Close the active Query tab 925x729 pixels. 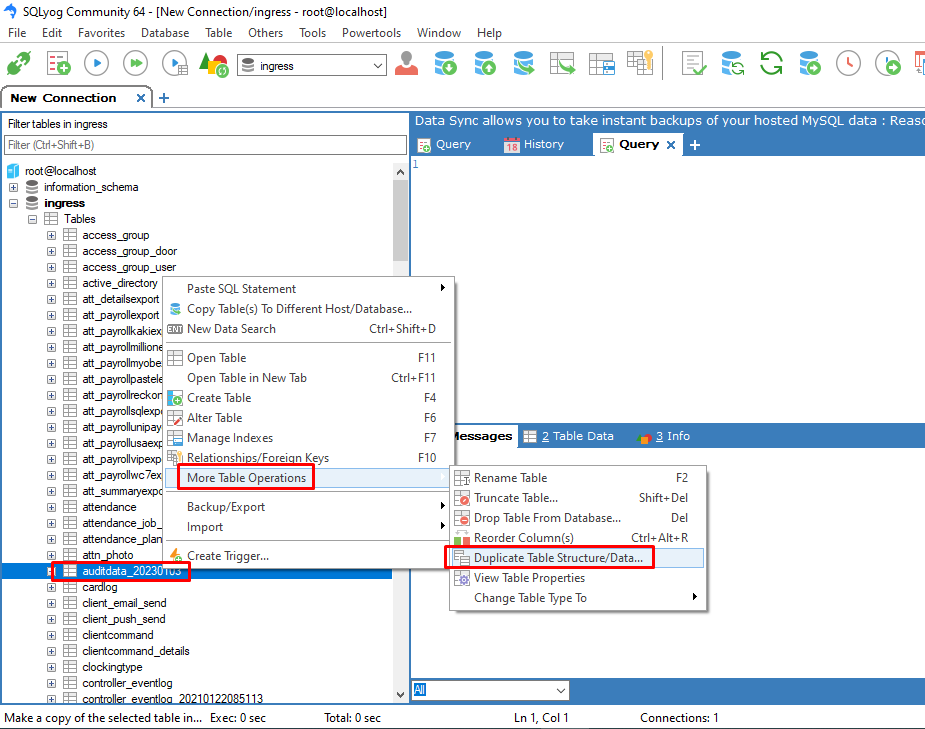coord(671,145)
